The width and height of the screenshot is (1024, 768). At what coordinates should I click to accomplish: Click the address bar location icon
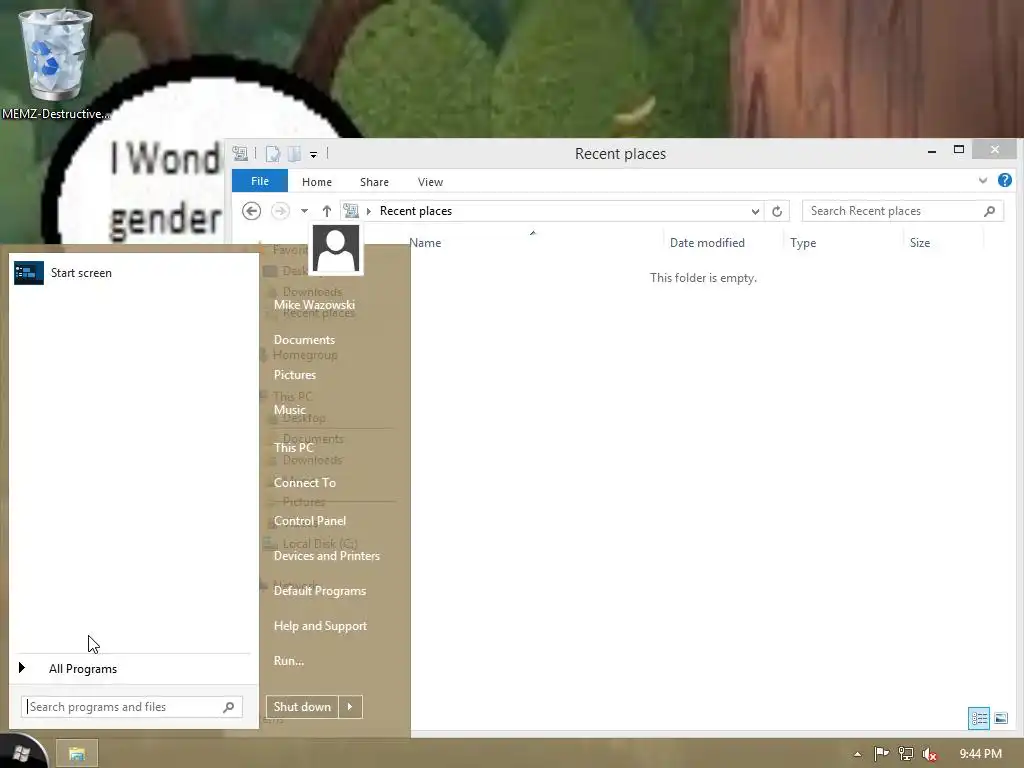coord(351,211)
